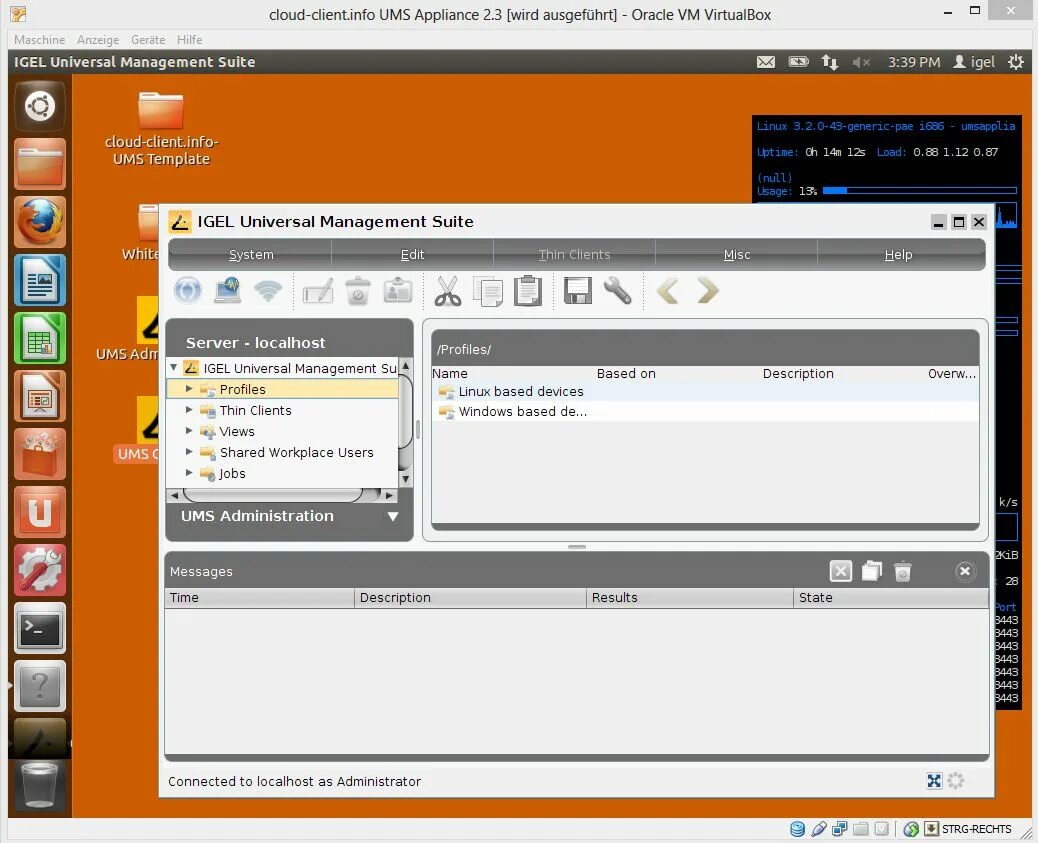Click the tree horizontal scrollbar thumb
Screen dimensions: 1038x843
(273, 495)
